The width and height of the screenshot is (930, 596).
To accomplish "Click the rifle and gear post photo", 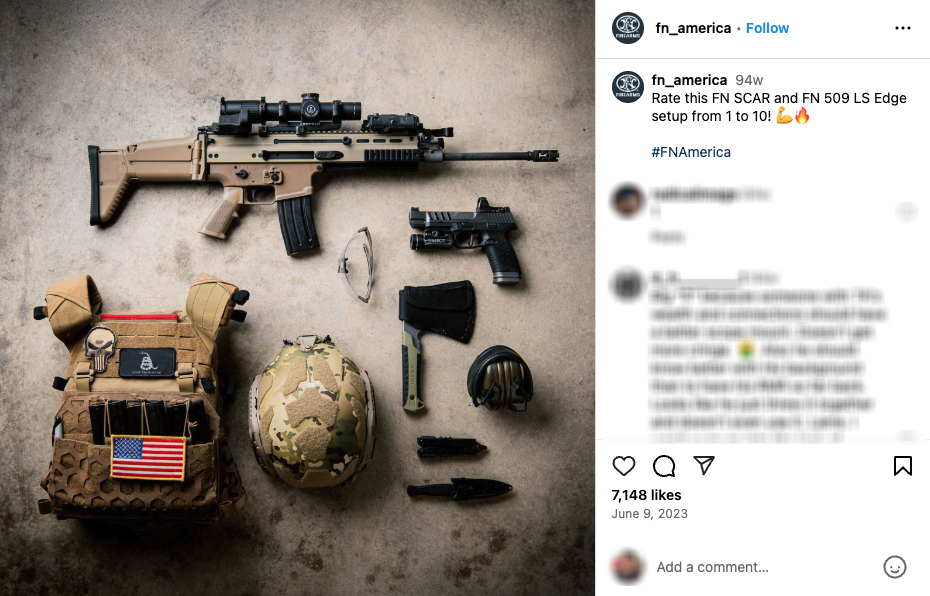I will 297,298.
